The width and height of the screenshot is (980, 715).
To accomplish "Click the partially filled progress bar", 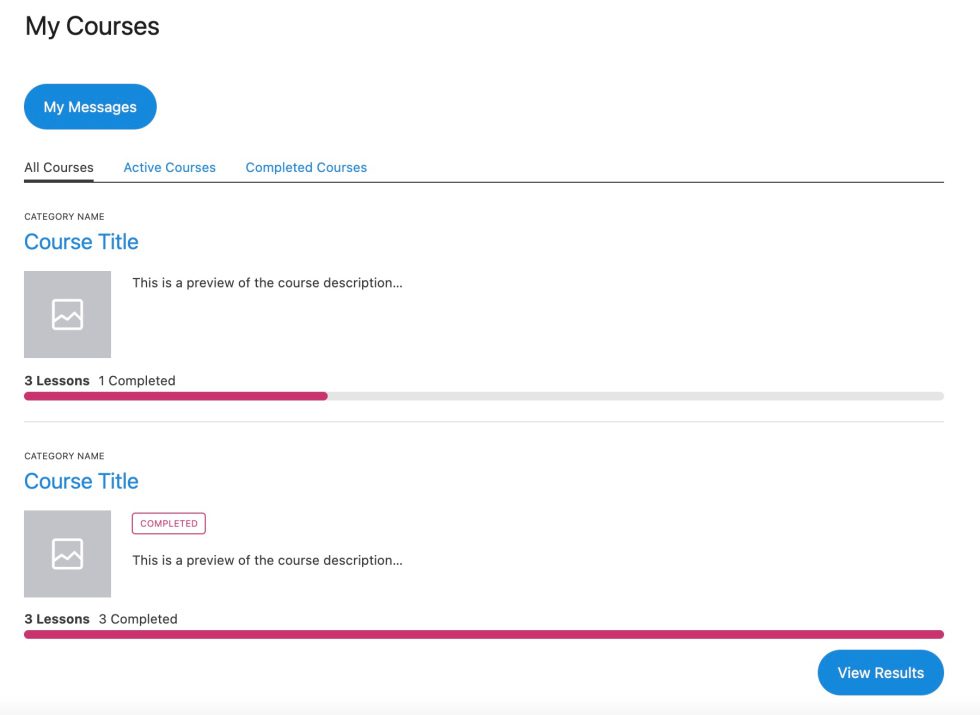I will 484,396.
